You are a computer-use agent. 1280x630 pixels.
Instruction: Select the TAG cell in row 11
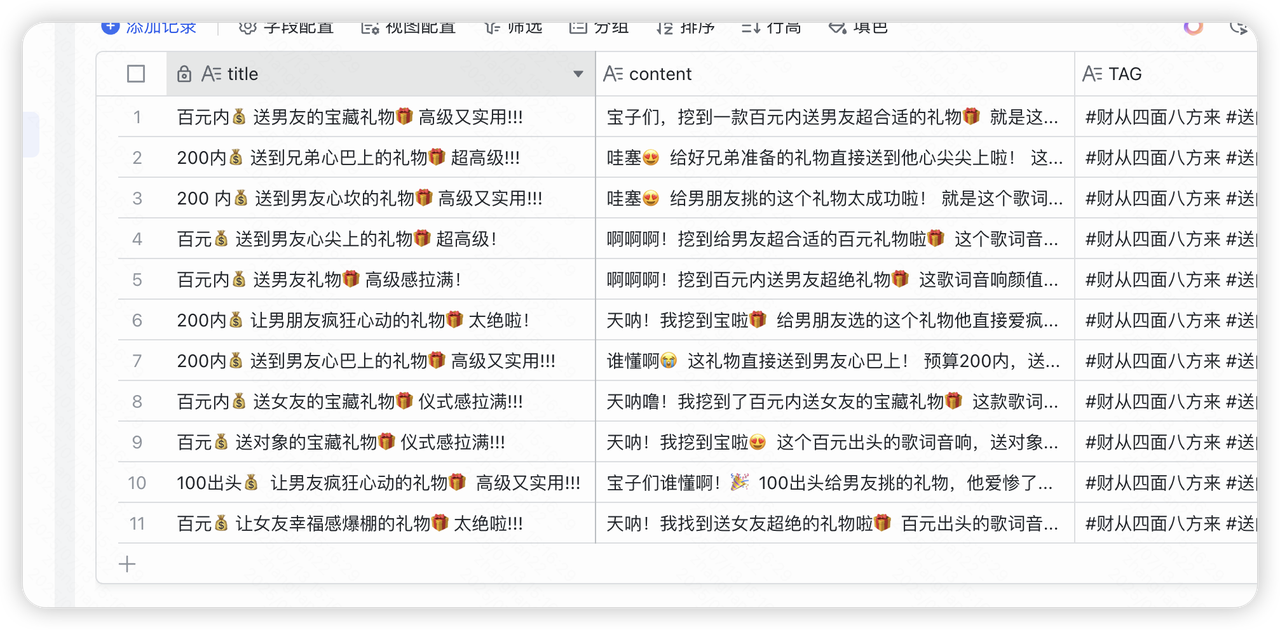coord(1166,524)
